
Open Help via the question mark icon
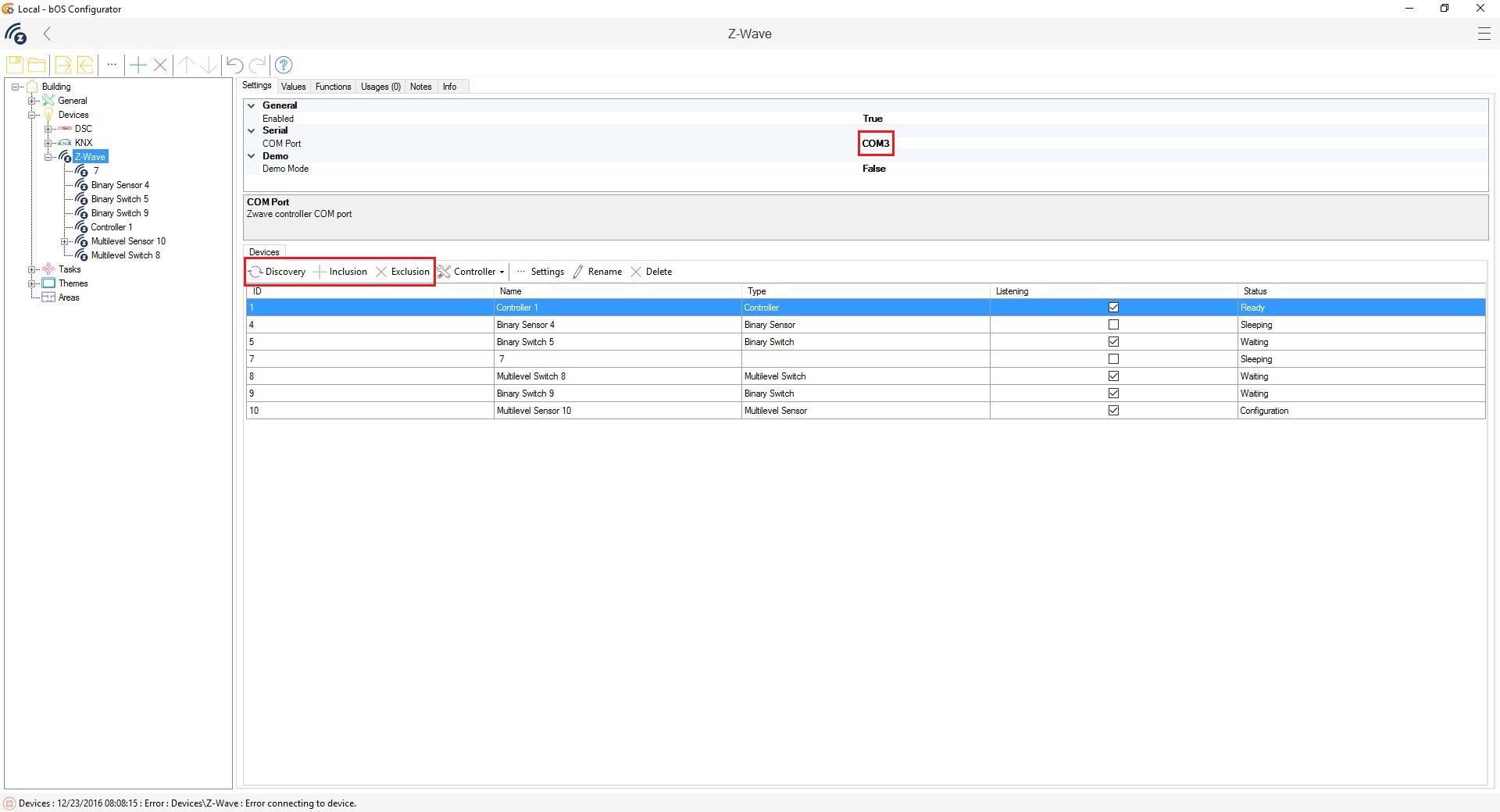(284, 65)
